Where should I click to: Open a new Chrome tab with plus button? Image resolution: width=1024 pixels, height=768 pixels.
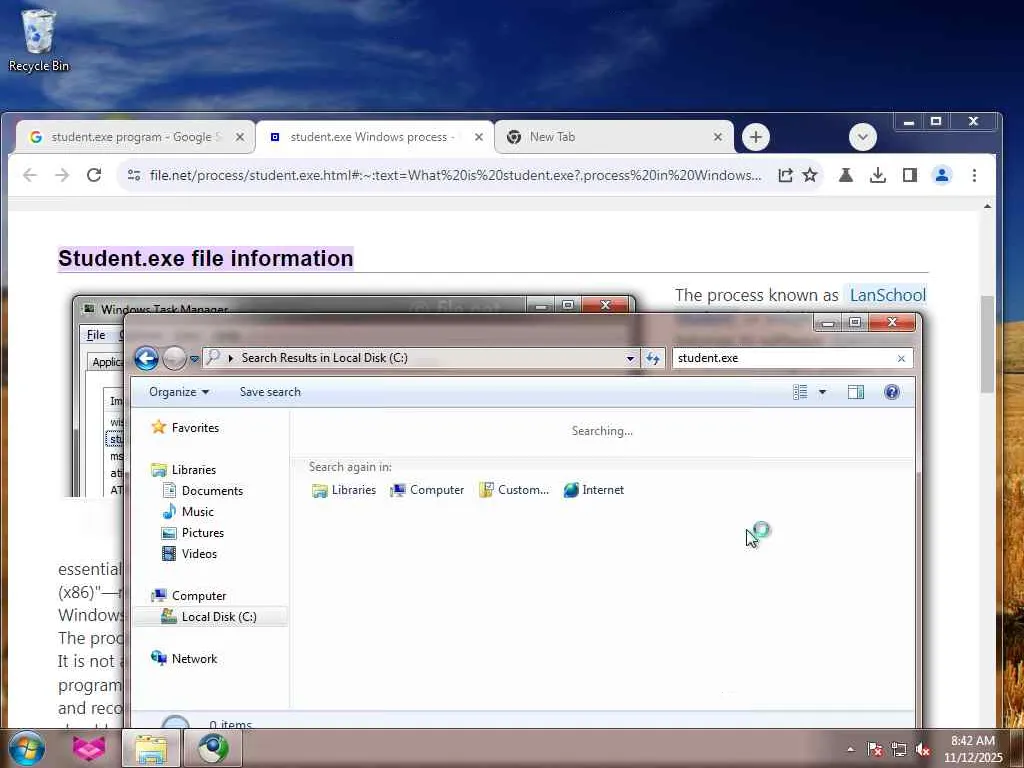coord(756,137)
